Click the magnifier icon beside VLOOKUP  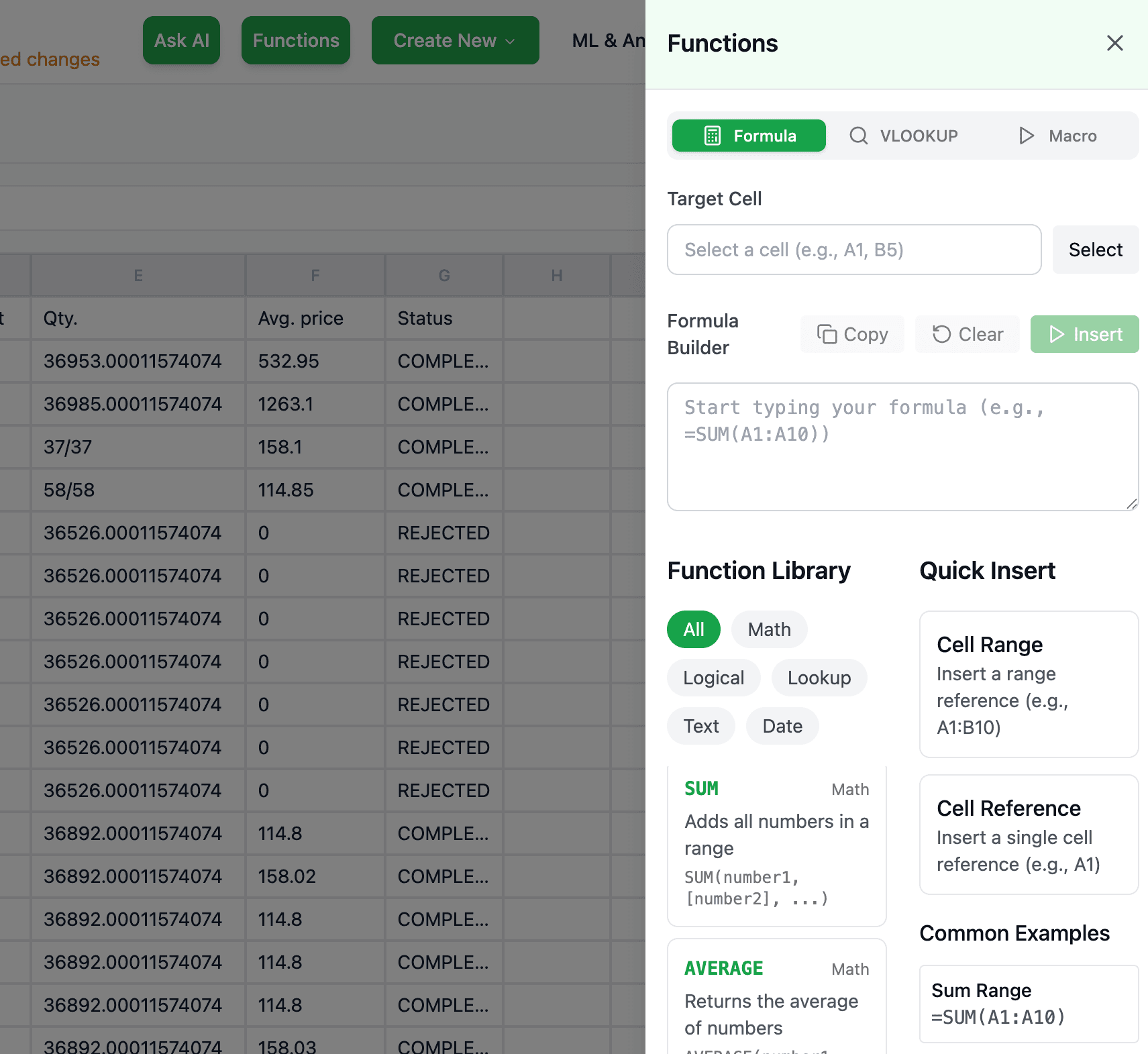tap(859, 136)
